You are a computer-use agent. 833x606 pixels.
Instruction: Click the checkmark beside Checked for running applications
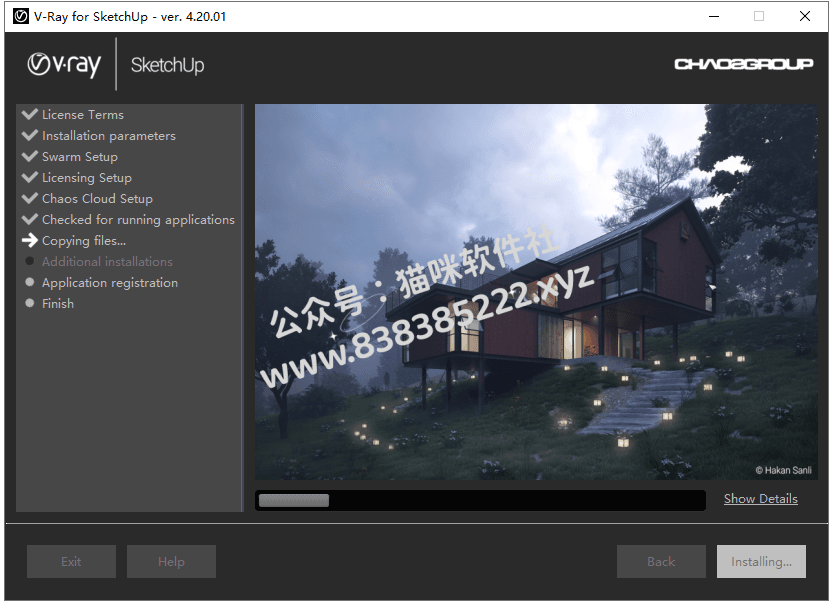coord(30,219)
